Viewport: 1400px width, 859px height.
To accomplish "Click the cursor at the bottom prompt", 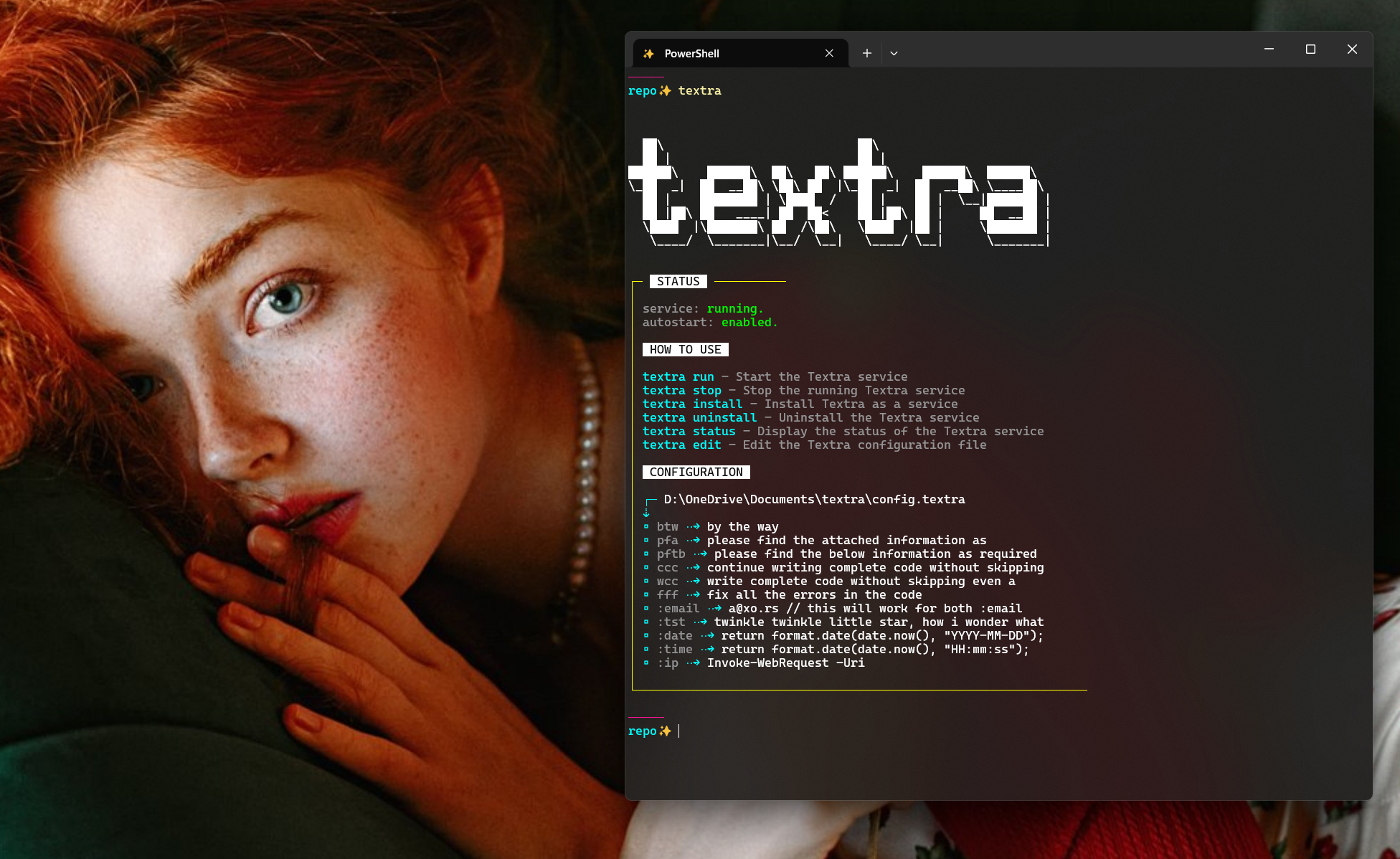I will tap(679, 731).
